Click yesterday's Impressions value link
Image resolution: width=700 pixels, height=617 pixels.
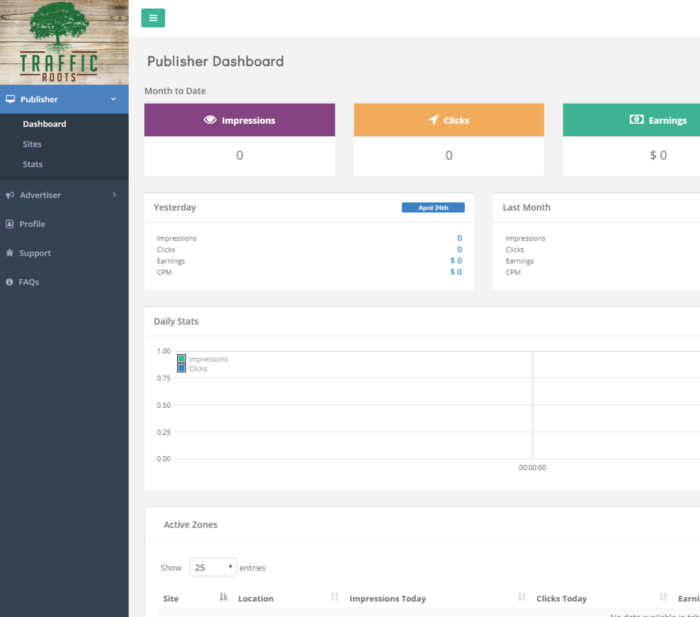459,238
